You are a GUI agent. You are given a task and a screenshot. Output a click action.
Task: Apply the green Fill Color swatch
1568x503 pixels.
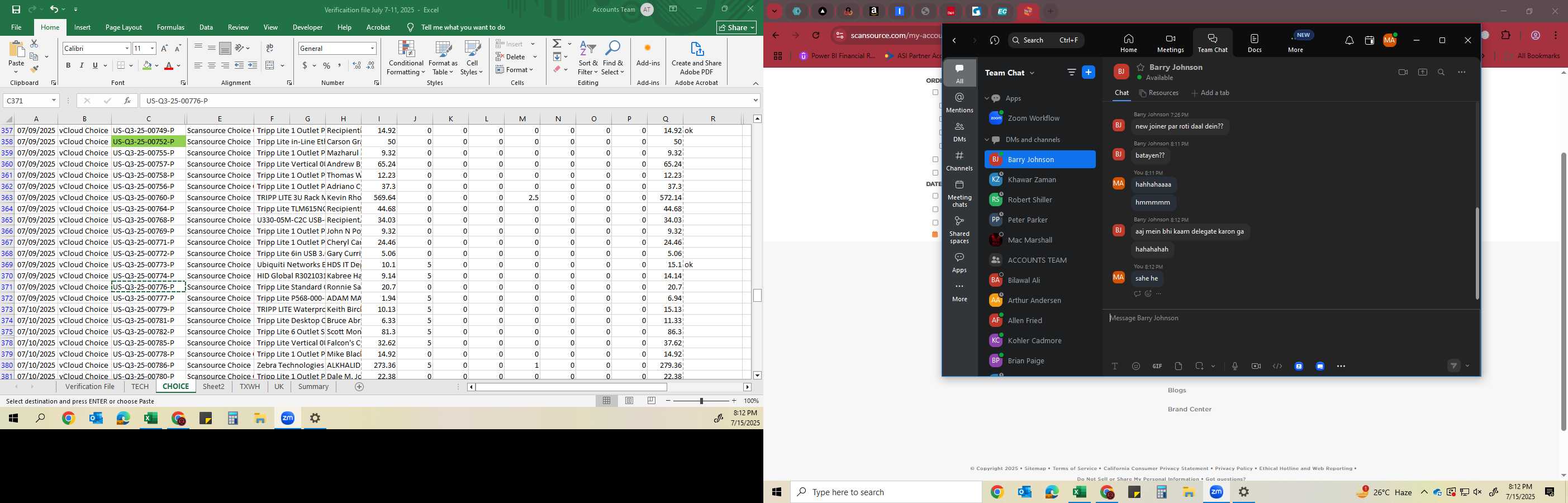click(x=147, y=66)
